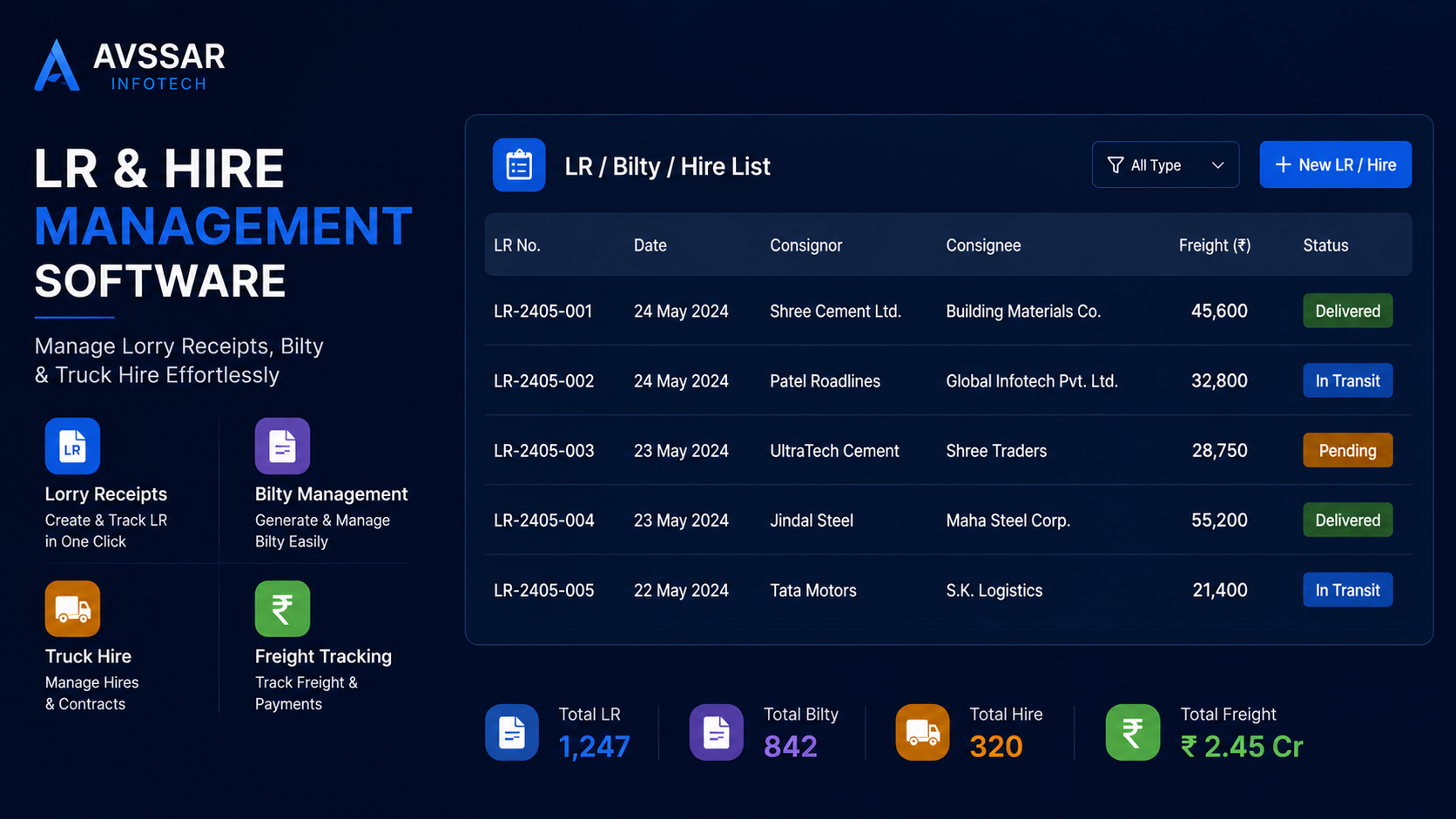Click the Lorry Receipts feature title
Viewport: 1456px width, 819px height.
pos(106,494)
